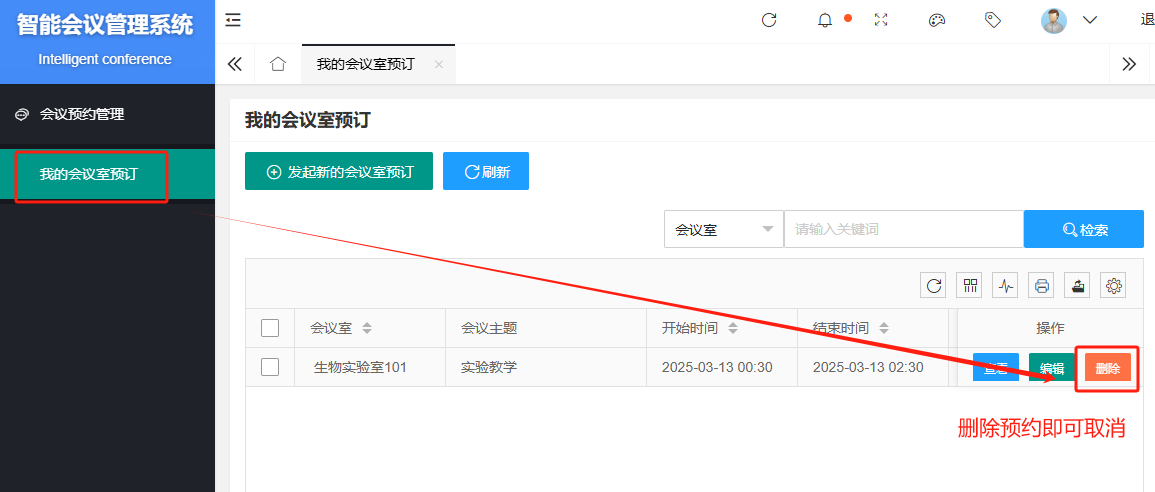Open the theme palette icon
The height and width of the screenshot is (492, 1155).
[x=937, y=20]
